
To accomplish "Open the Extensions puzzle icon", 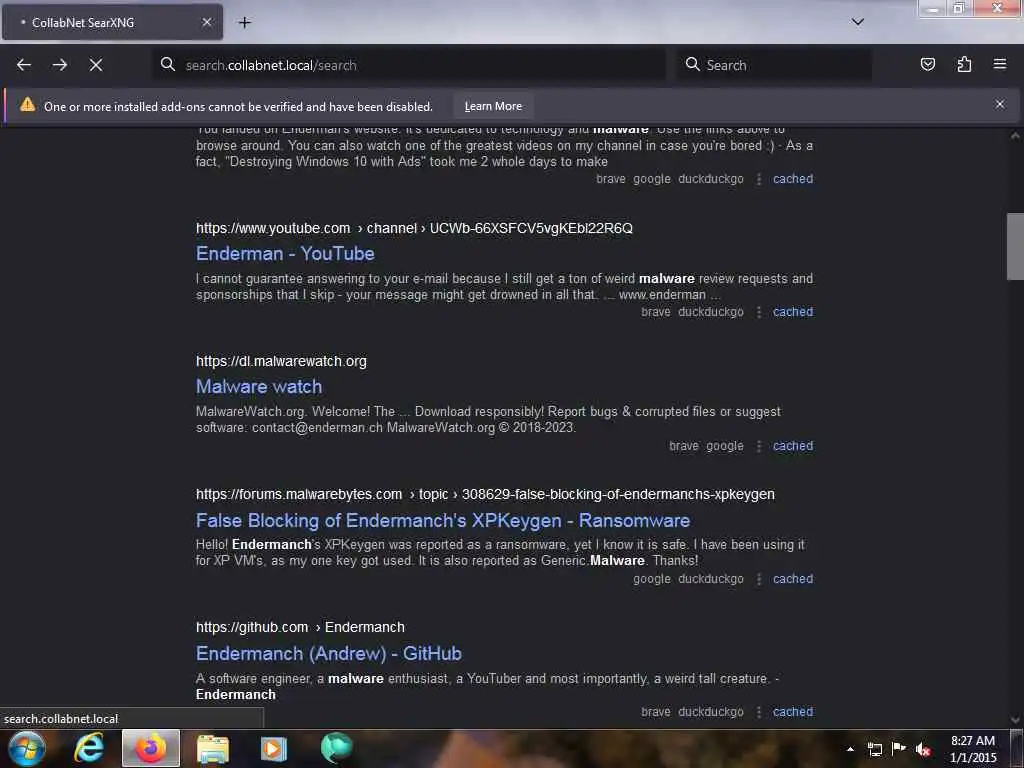I will click(964, 64).
